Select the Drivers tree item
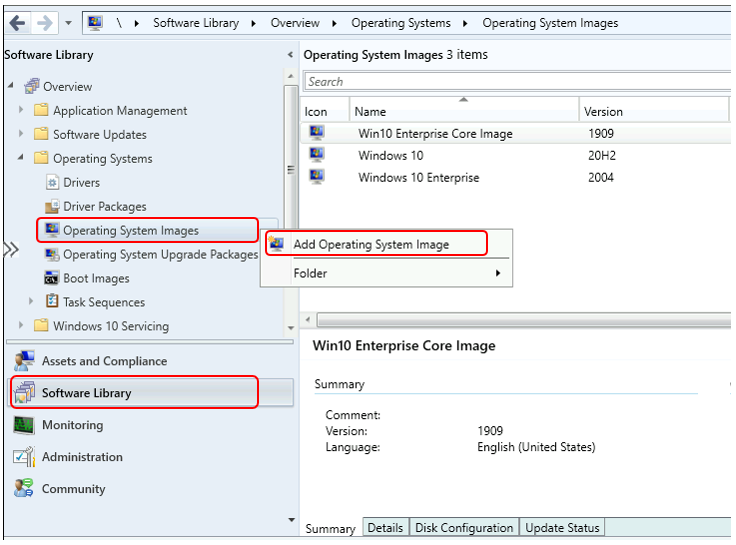Screen dimensions: 736x545 click(x=81, y=183)
